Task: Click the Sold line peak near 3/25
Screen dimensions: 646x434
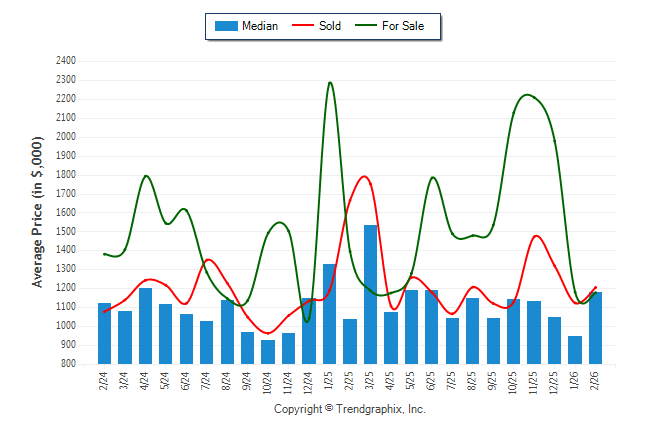Action: click(x=363, y=177)
